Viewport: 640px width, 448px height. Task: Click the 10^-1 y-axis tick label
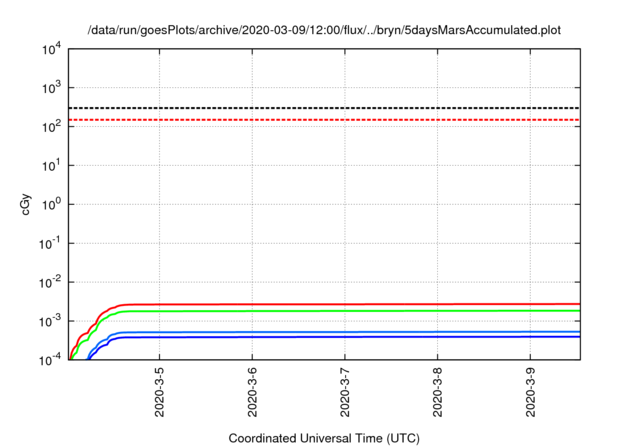click(x=51, y=244)
